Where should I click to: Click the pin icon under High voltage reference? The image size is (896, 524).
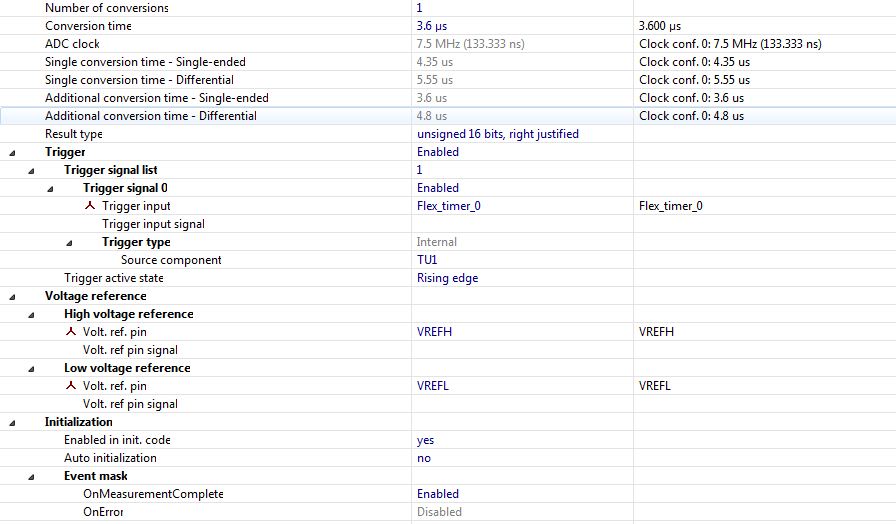click(71, 332)
